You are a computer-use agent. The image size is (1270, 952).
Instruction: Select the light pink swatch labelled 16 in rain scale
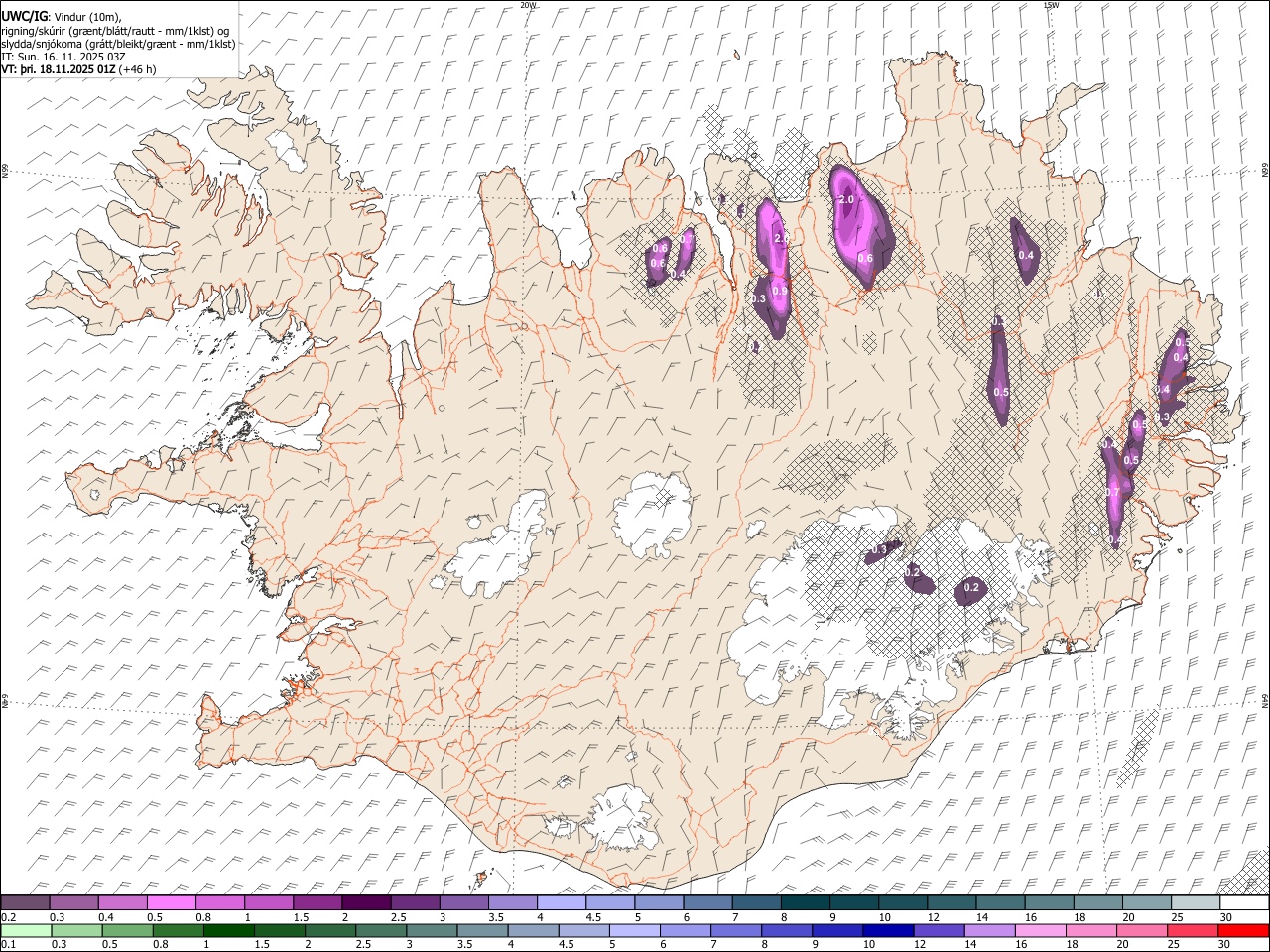click(x=1041, y=930)
